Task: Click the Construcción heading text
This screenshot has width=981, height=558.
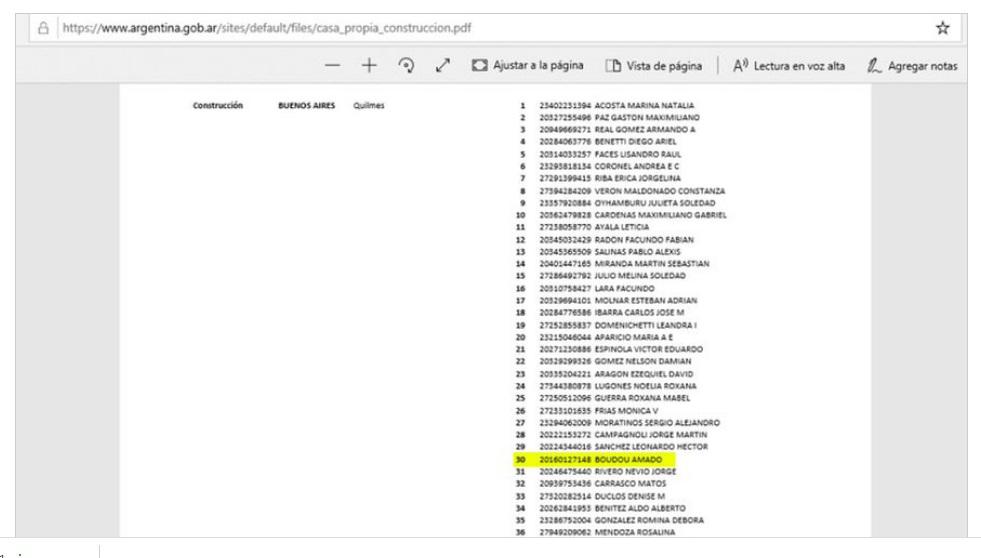Action: coord(218,106)
